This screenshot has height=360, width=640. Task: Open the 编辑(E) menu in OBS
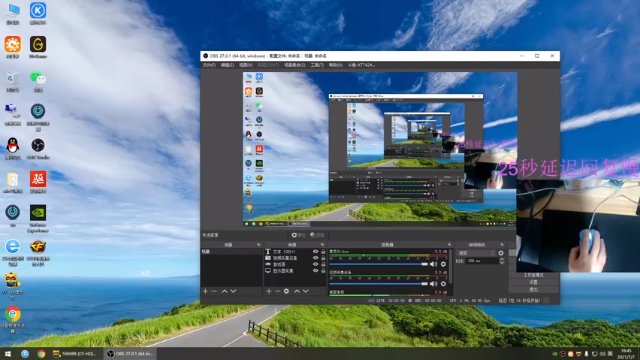pyautogui.click(x=227, y=65)
